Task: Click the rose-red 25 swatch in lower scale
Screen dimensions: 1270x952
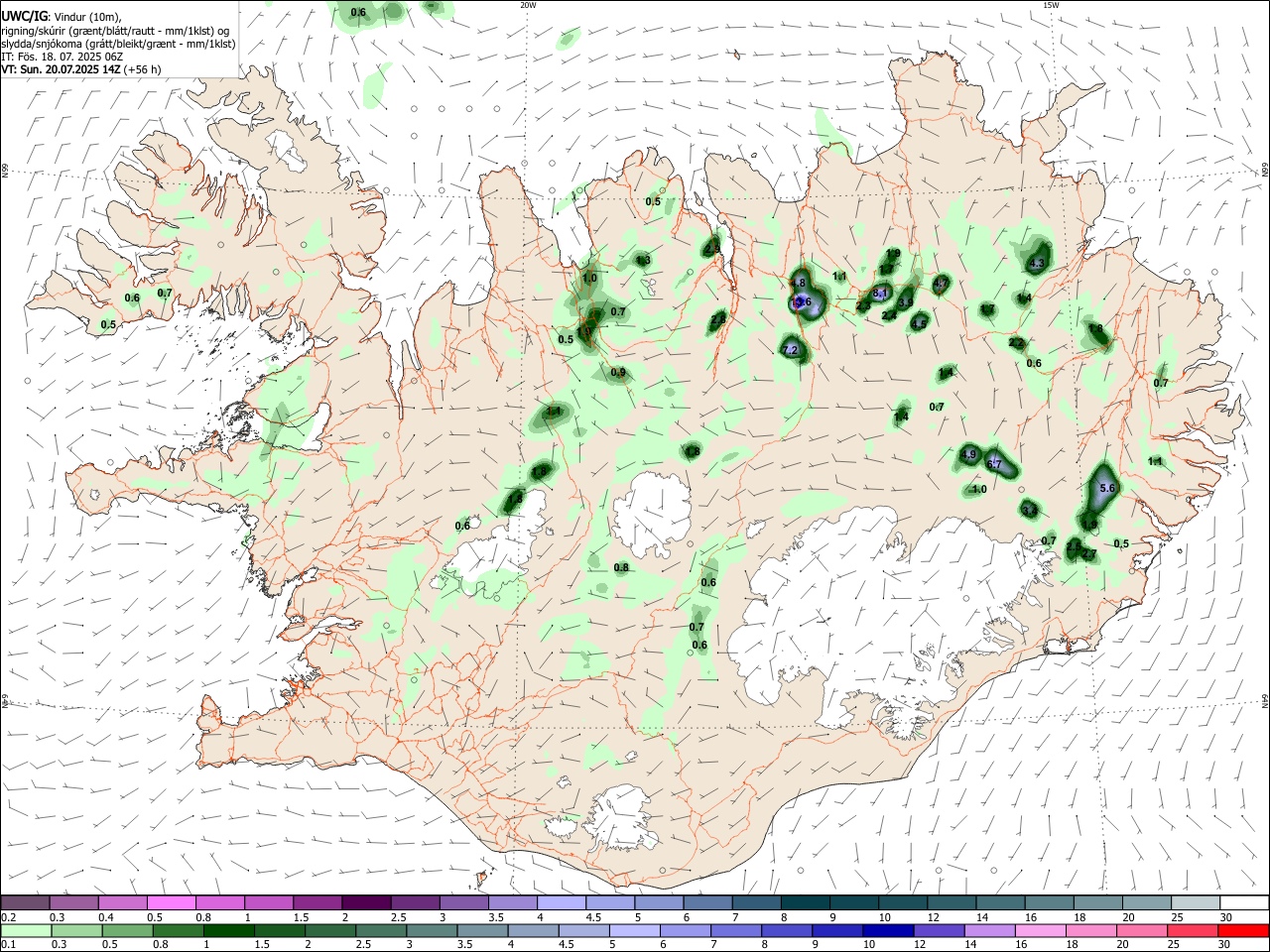Action: pos(1195,931)
